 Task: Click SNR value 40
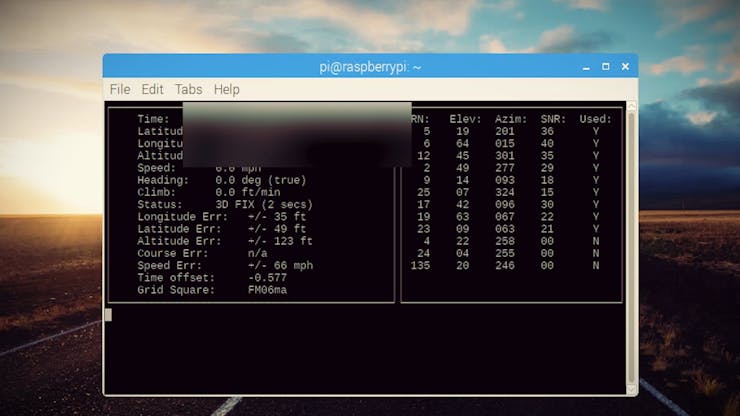coord(547,143)
